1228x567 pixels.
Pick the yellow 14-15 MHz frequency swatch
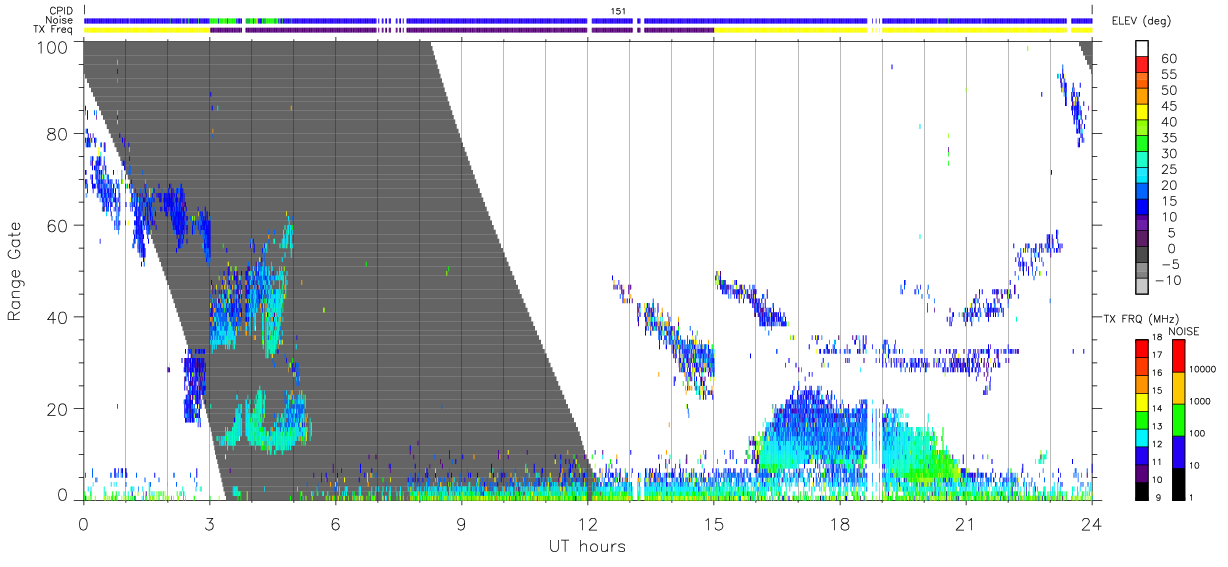click(x=1142, y=401)
